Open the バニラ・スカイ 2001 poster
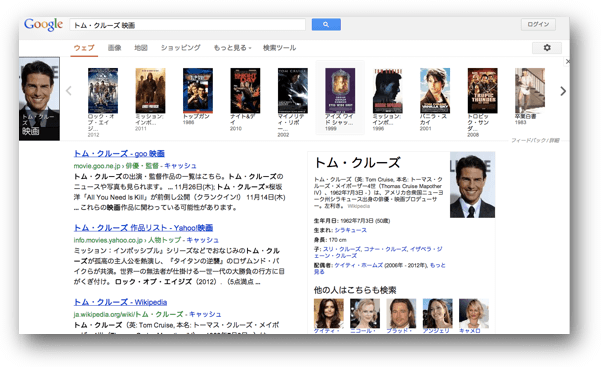 (x=435, y=91)
